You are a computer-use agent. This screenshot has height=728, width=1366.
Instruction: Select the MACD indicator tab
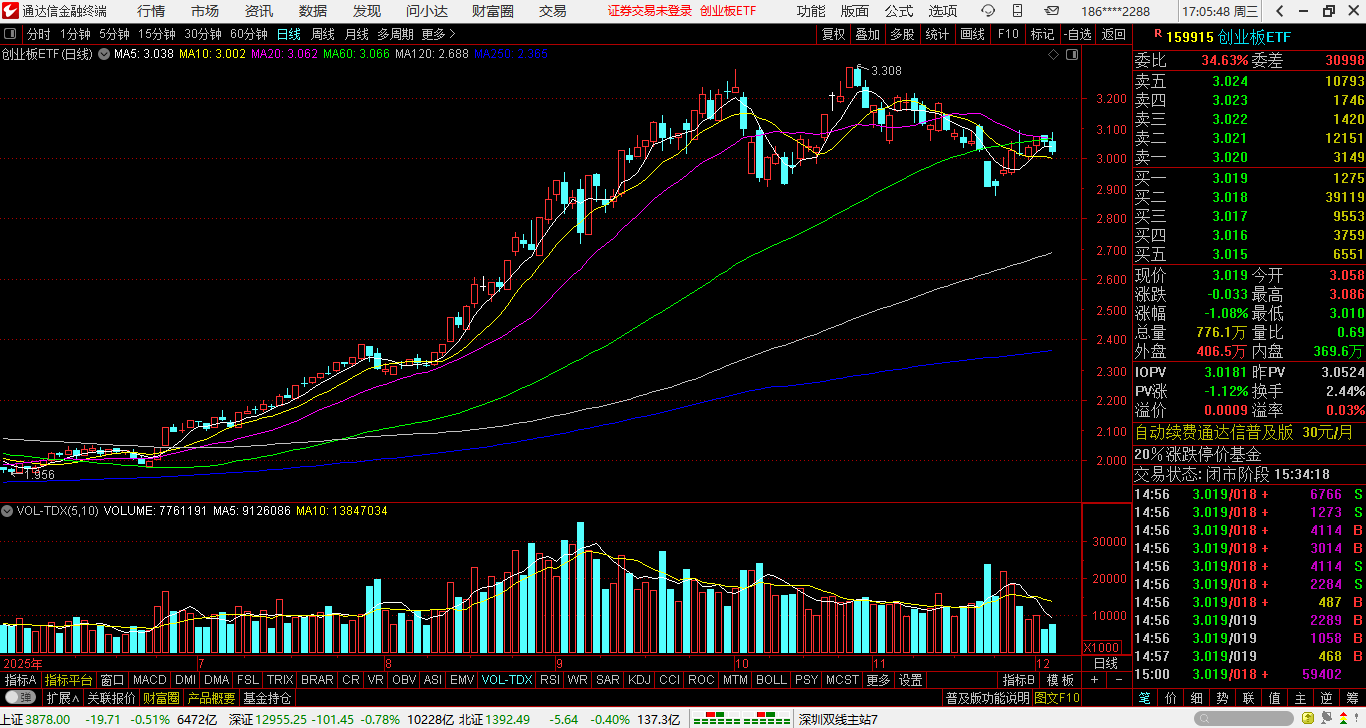pos(149,680)
